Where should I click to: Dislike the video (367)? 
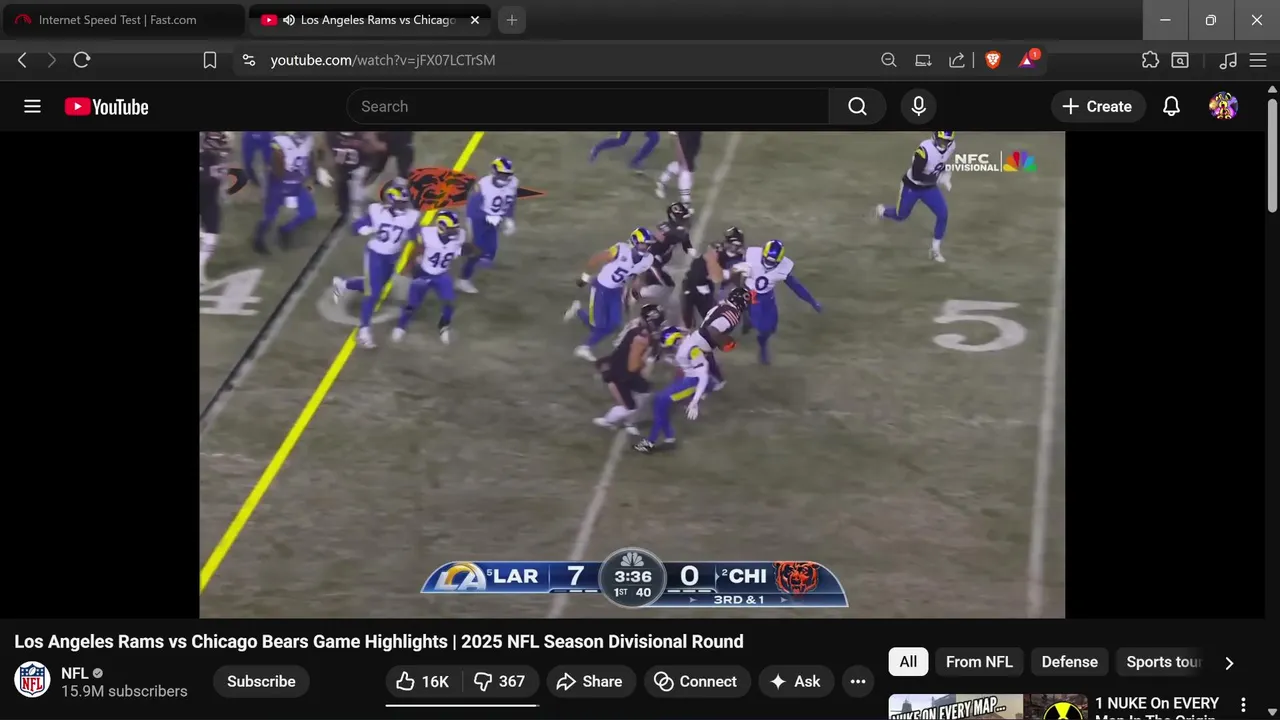coord(500,681)
